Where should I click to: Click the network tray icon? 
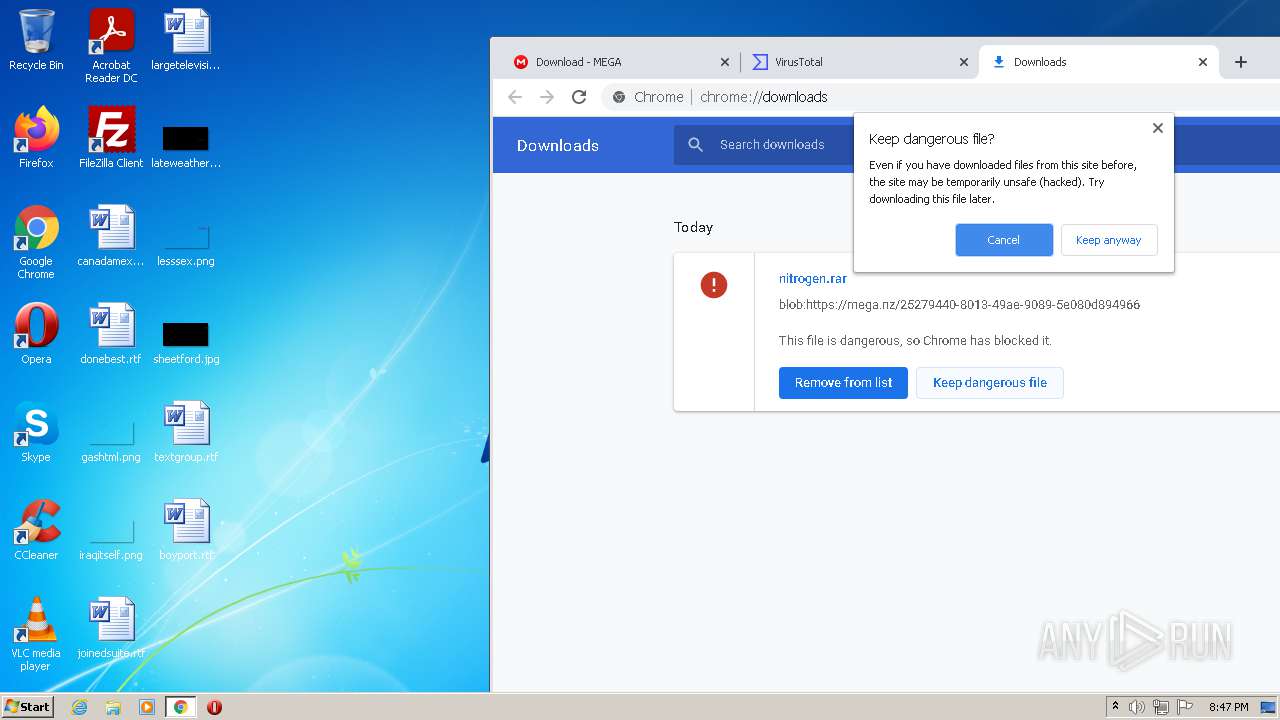[x=1161, y=707]
